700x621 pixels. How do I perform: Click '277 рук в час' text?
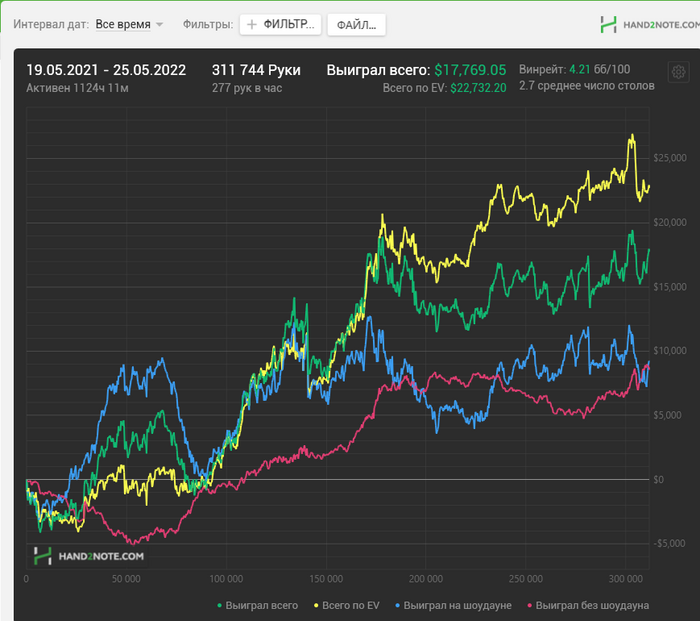247,88
